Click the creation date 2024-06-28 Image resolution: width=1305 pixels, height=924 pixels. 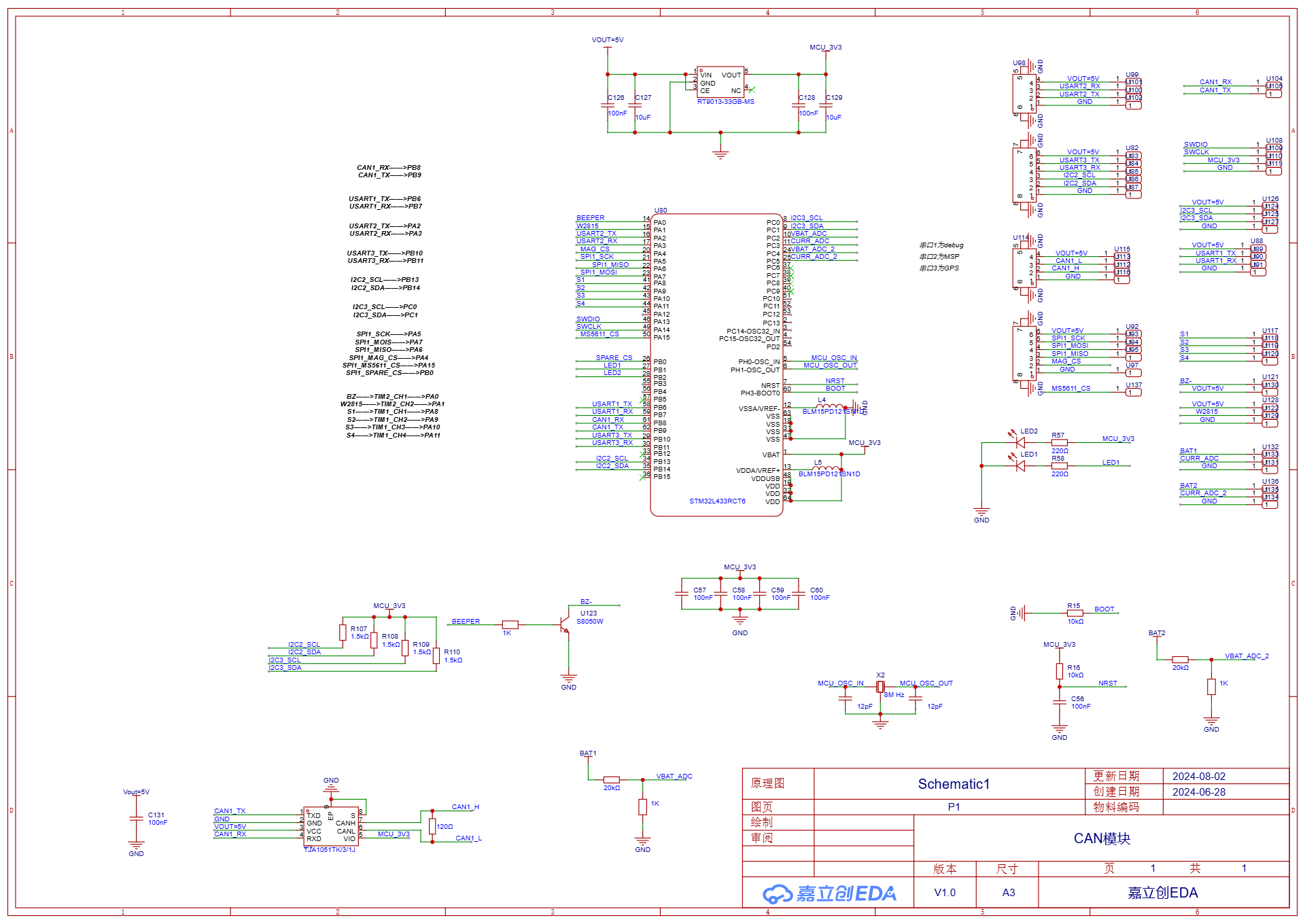1199,792
